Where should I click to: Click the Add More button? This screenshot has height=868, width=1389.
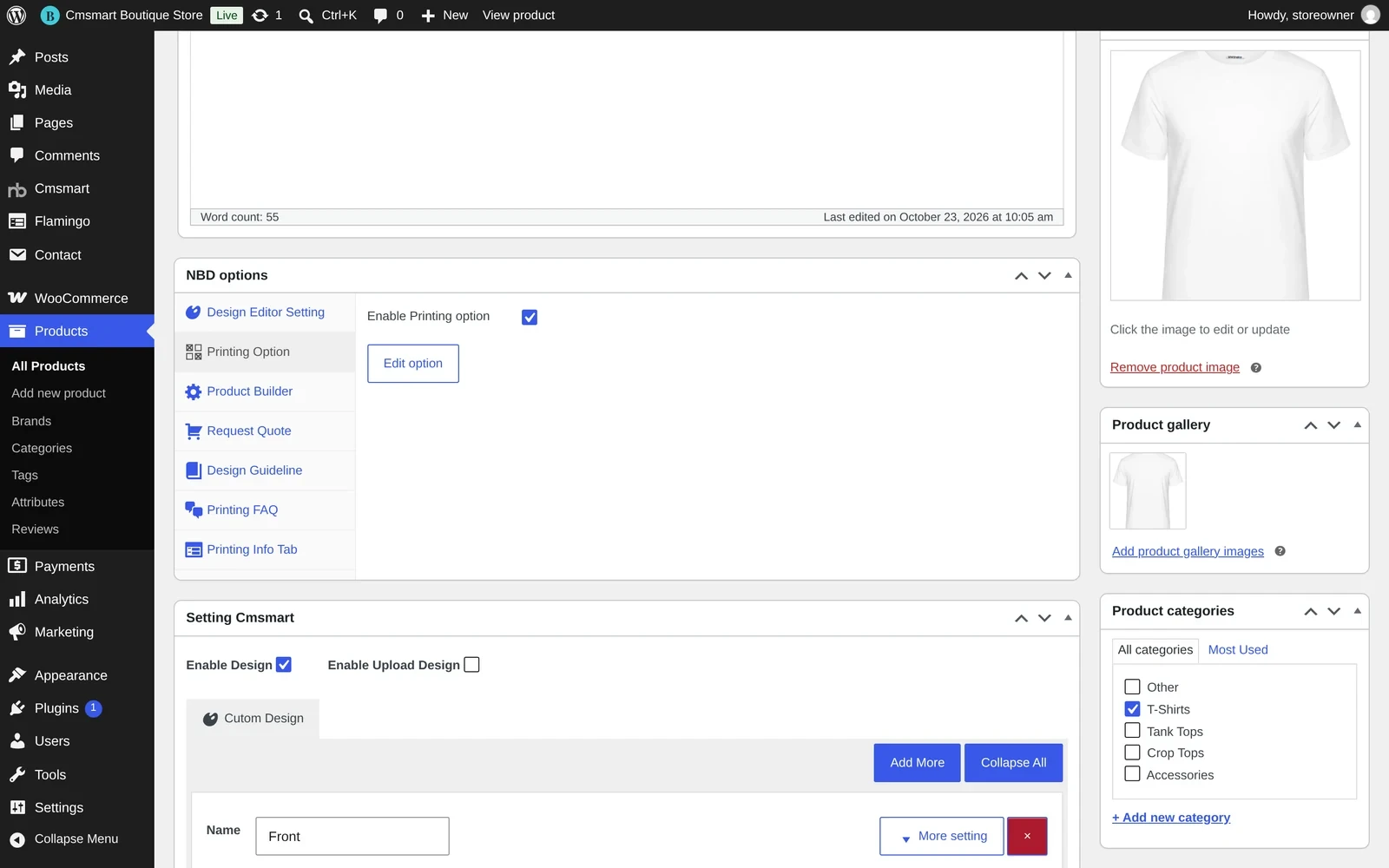(x=917, y=763)
